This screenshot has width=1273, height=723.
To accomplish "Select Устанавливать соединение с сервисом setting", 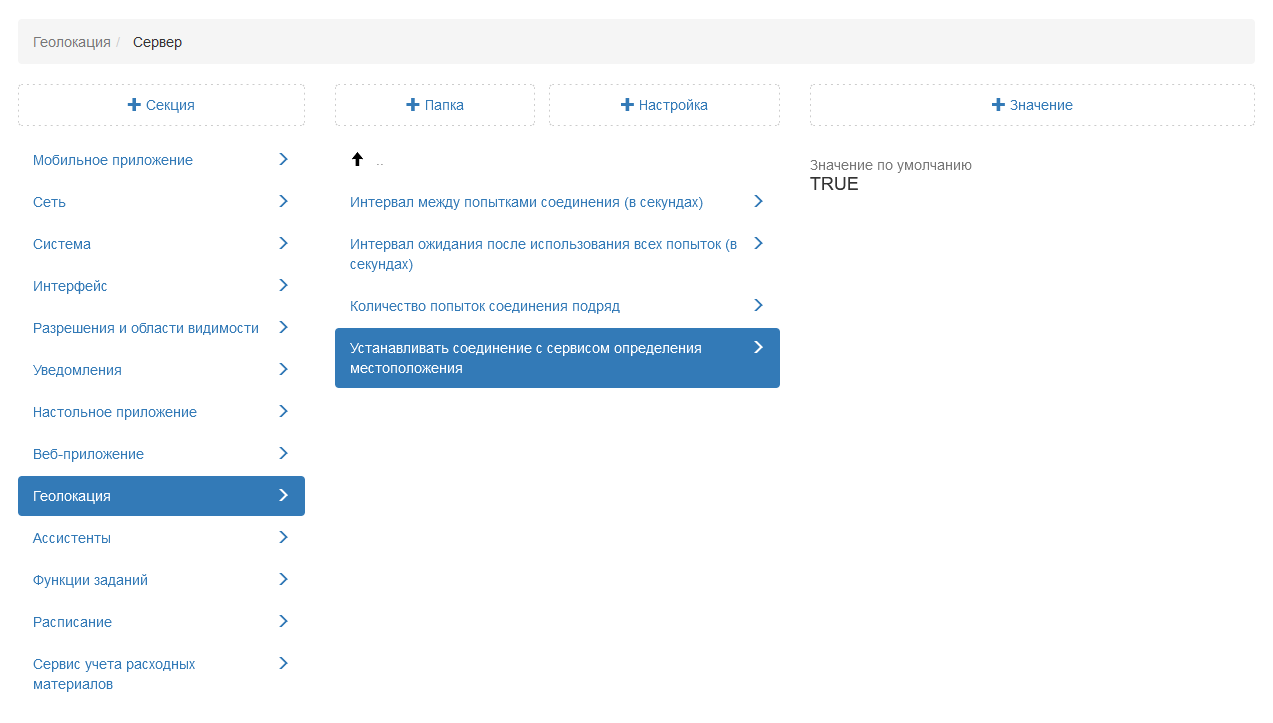I will (526, 358).
